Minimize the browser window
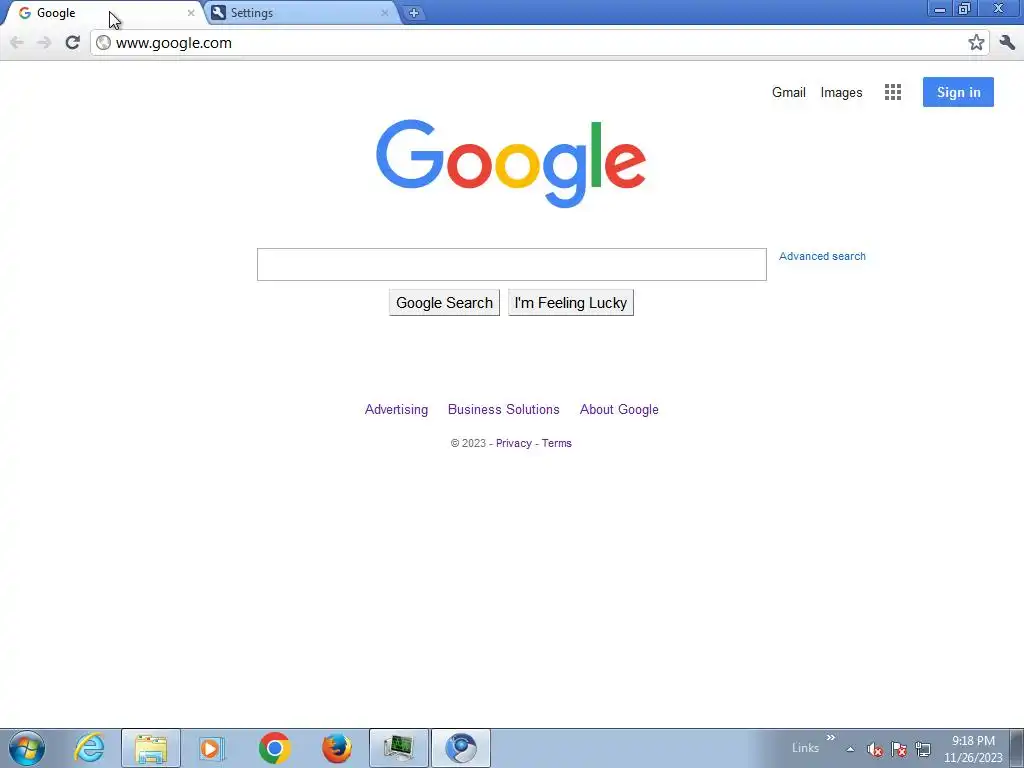The width and height of the screenshot is (1024, 768). [940, 9]
